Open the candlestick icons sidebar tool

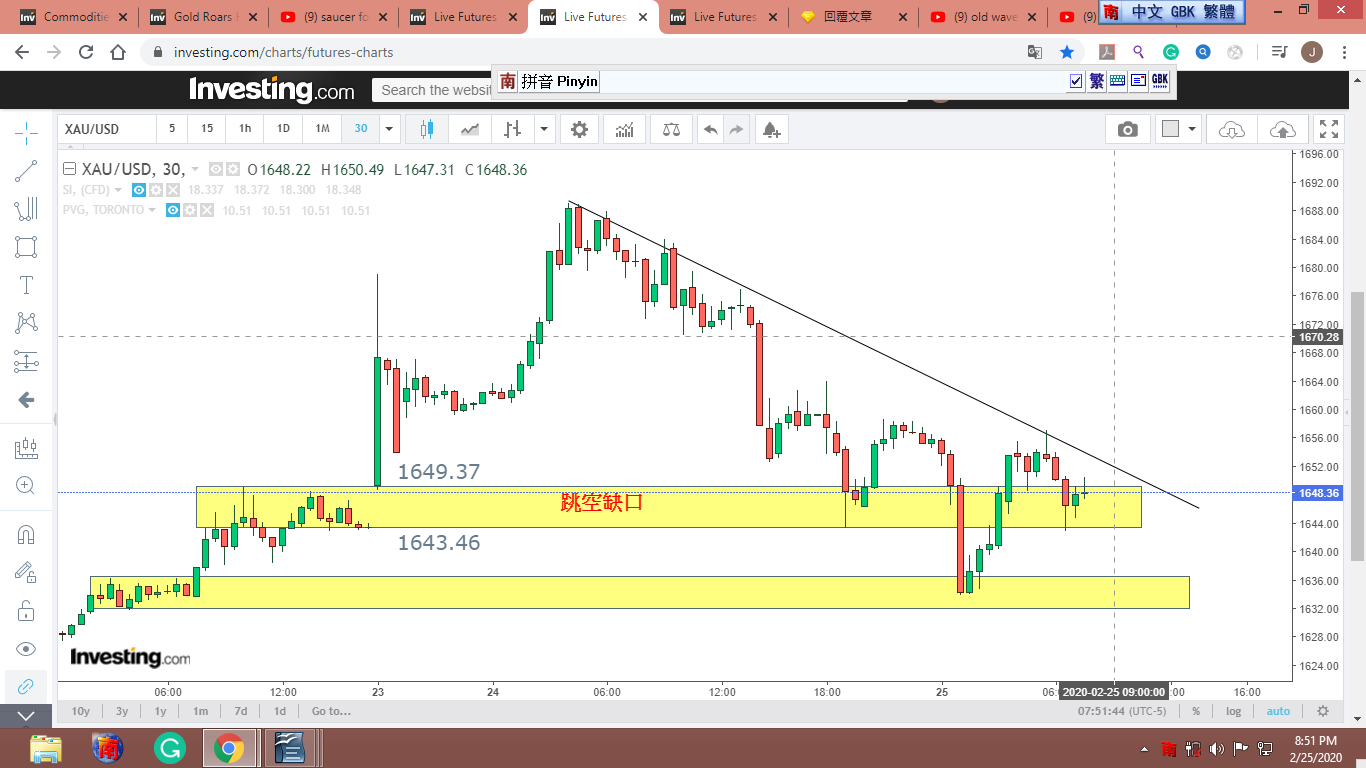coord(26,448)
